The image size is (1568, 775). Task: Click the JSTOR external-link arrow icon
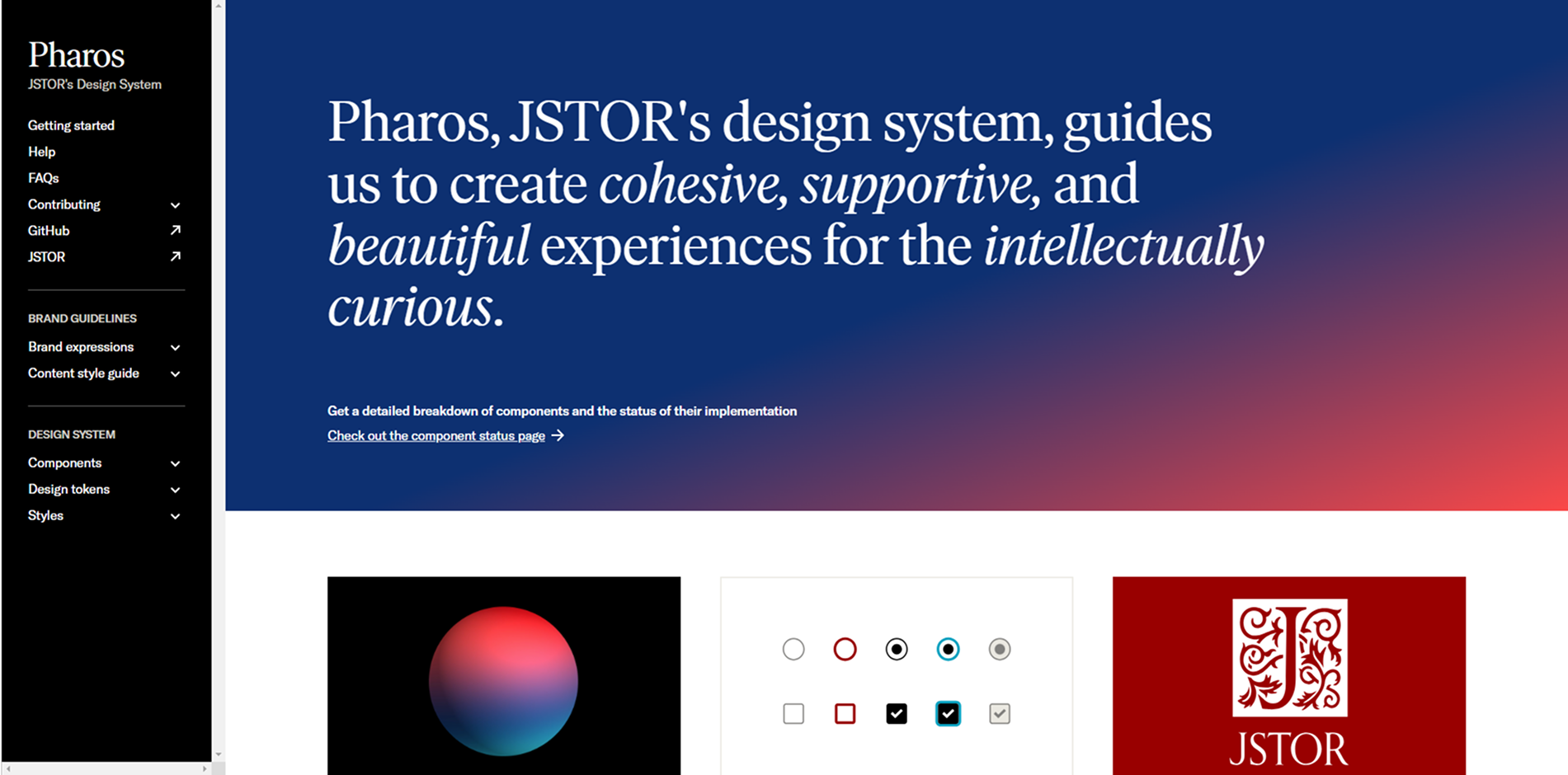pos(175,256)
